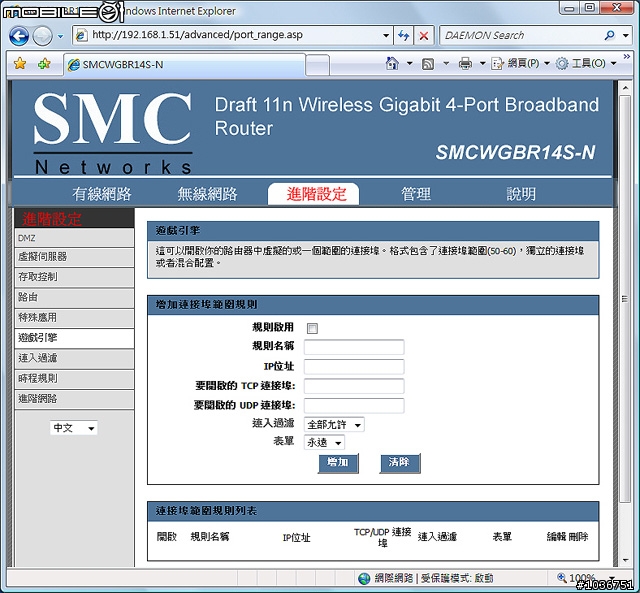This screenshot has height=593, width=640.
Task: Switch to 有線網路 navigation tab
Action: click(102, 194)
